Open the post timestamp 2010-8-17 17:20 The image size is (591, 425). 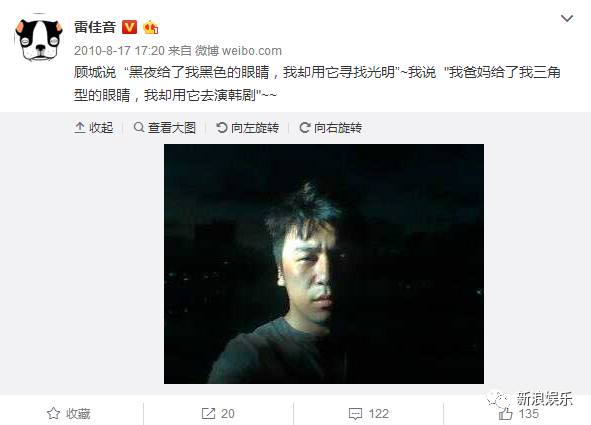(119, 51)
